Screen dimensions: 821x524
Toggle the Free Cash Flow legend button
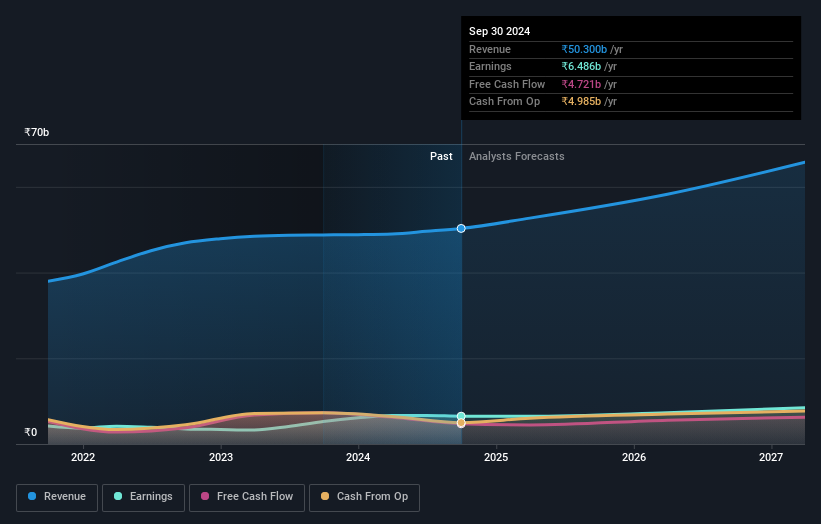point(247,497)
